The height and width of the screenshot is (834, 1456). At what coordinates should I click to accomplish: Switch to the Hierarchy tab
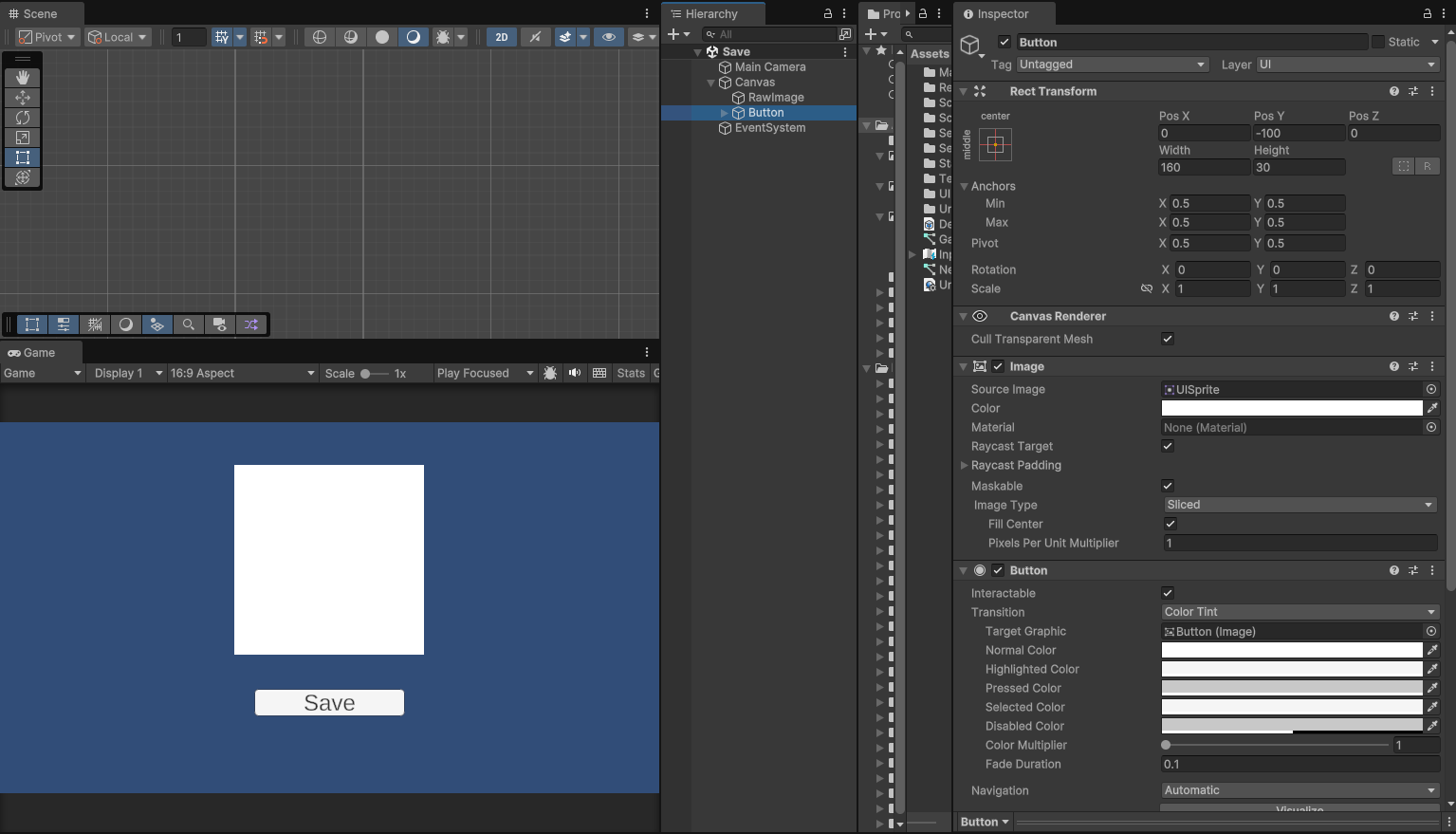pyautogui.click(x=710, y=14)
